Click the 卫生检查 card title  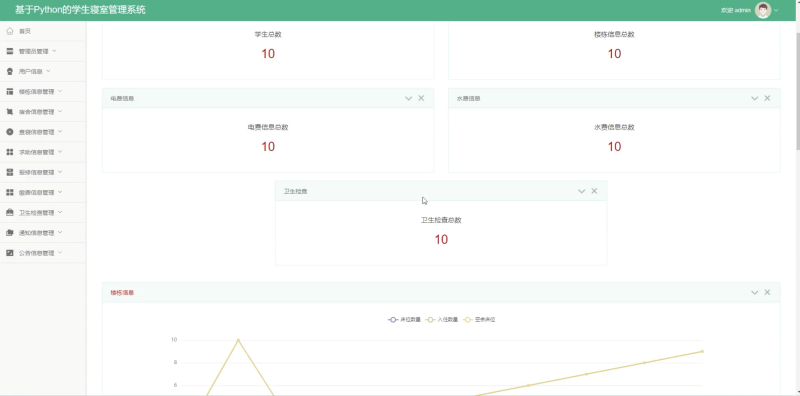click(295, 191)
